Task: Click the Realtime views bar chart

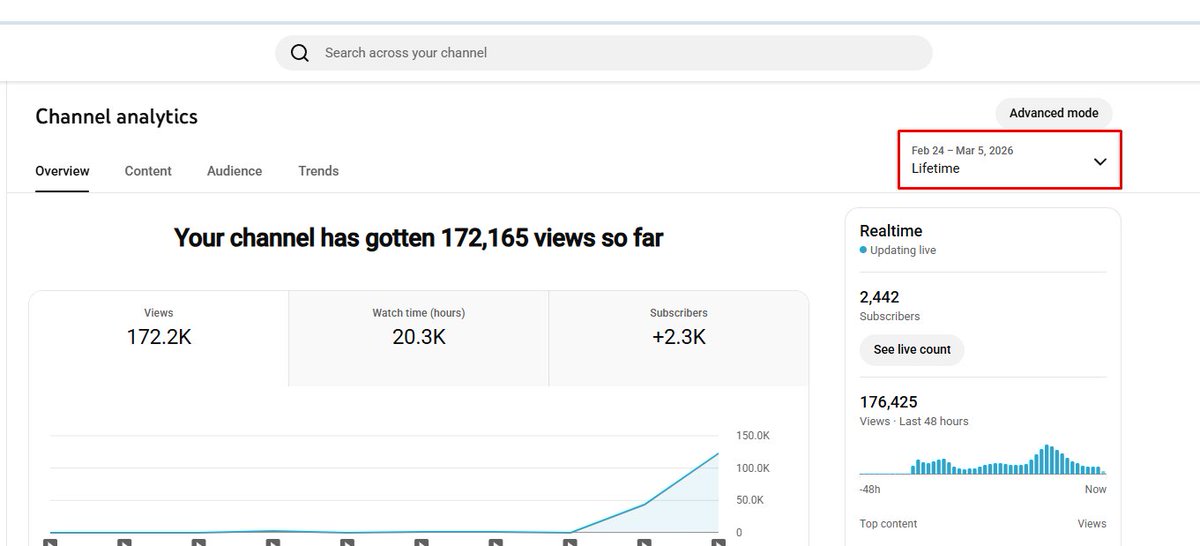Action: (x=983, y=459)
